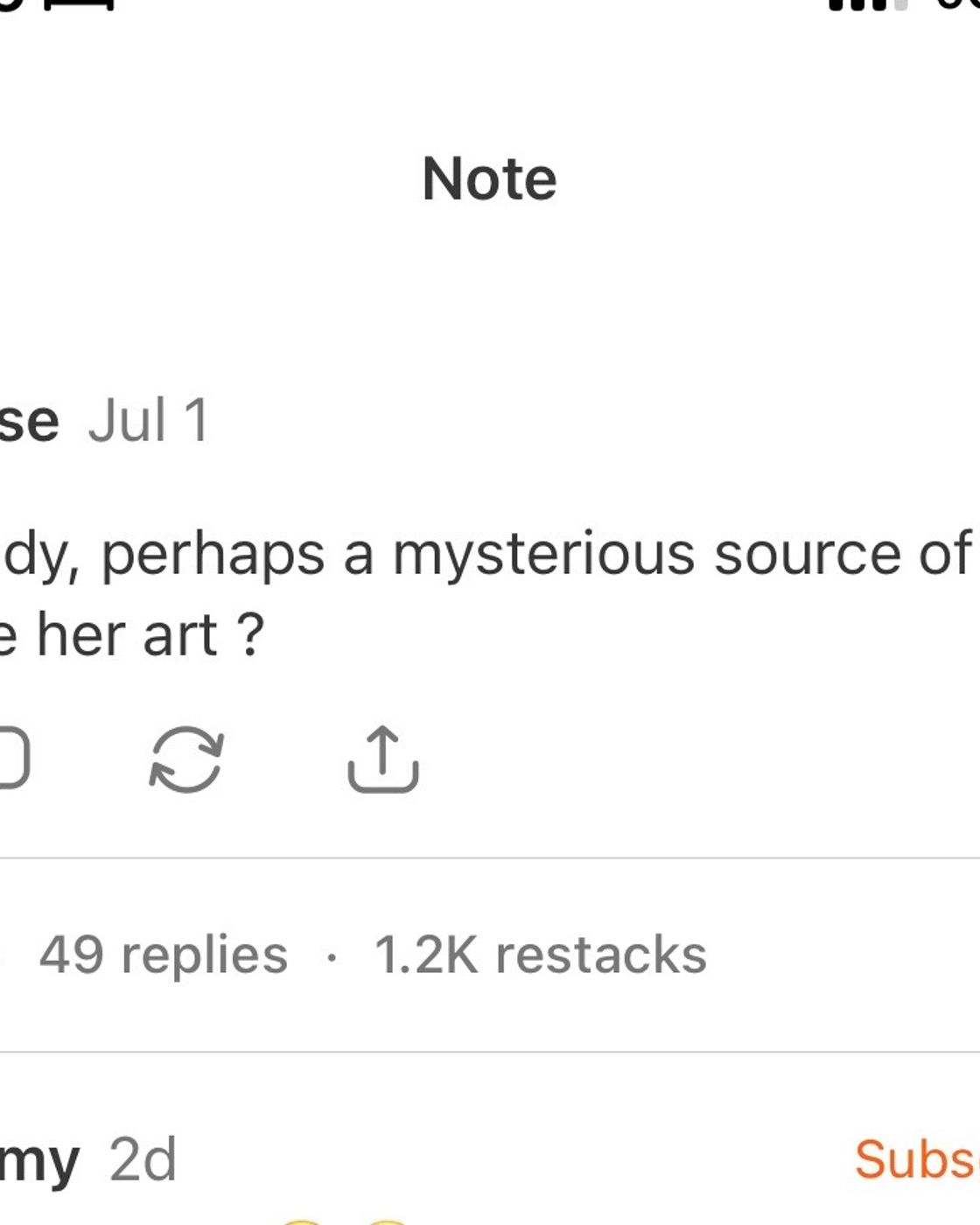
Task: Tap the "2d" reply timestamp
Action: coord(143,1159)
